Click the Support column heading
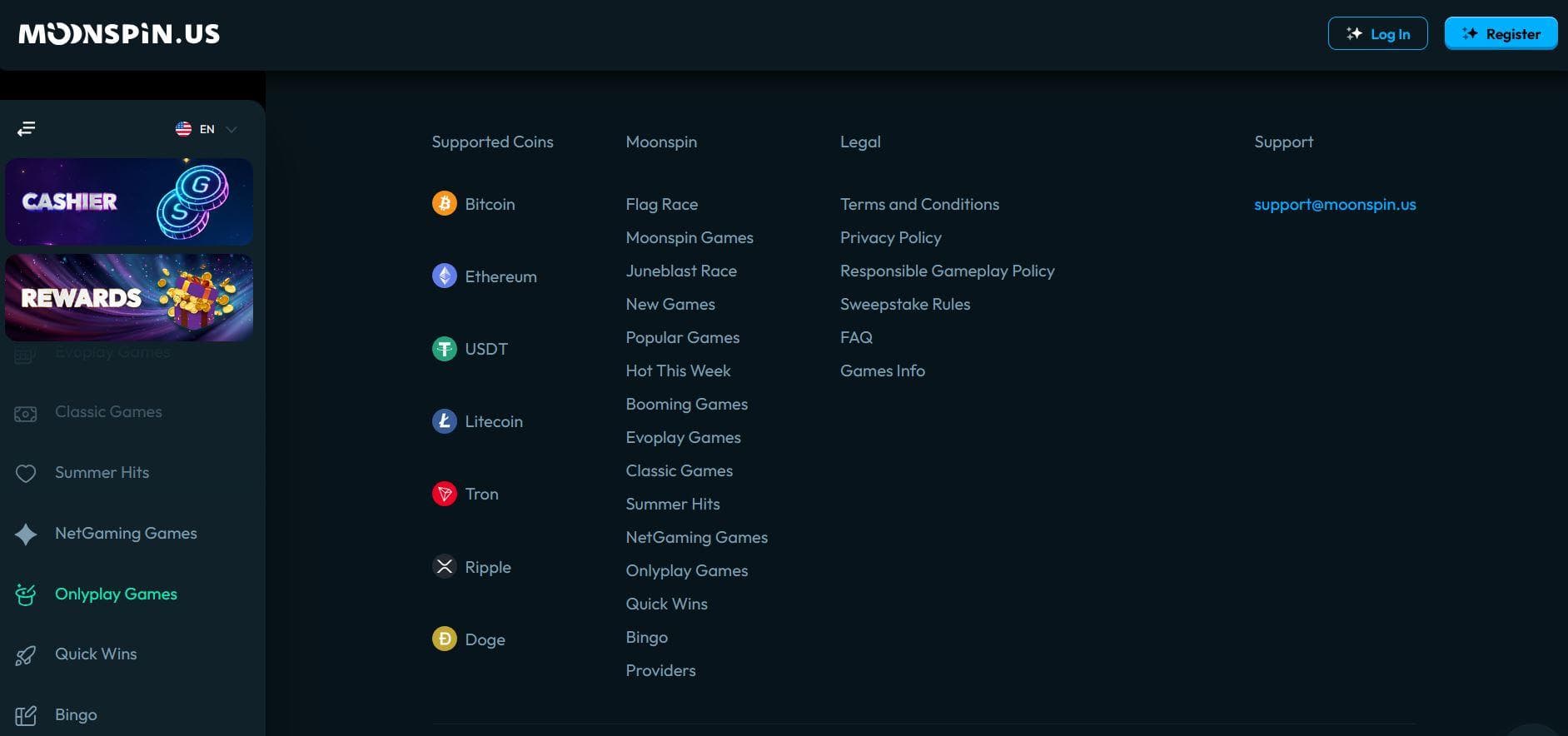The height and width of the screenshot is (736, 1568). 1283,142
